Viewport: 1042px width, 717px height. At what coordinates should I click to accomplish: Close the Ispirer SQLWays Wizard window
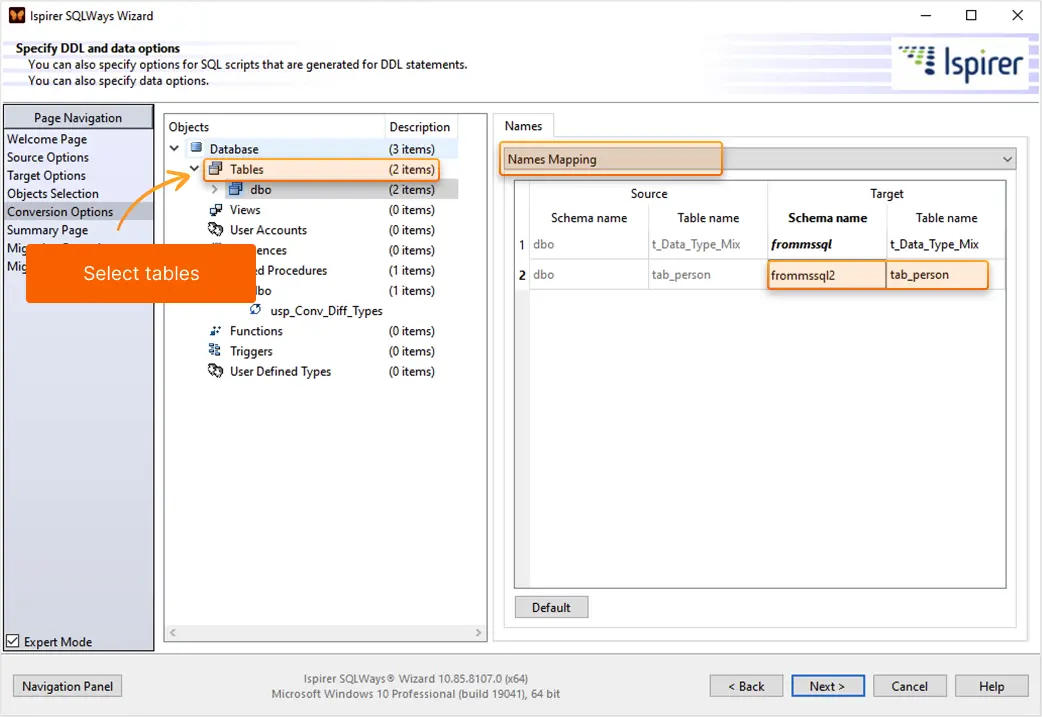click(1017, 15)
